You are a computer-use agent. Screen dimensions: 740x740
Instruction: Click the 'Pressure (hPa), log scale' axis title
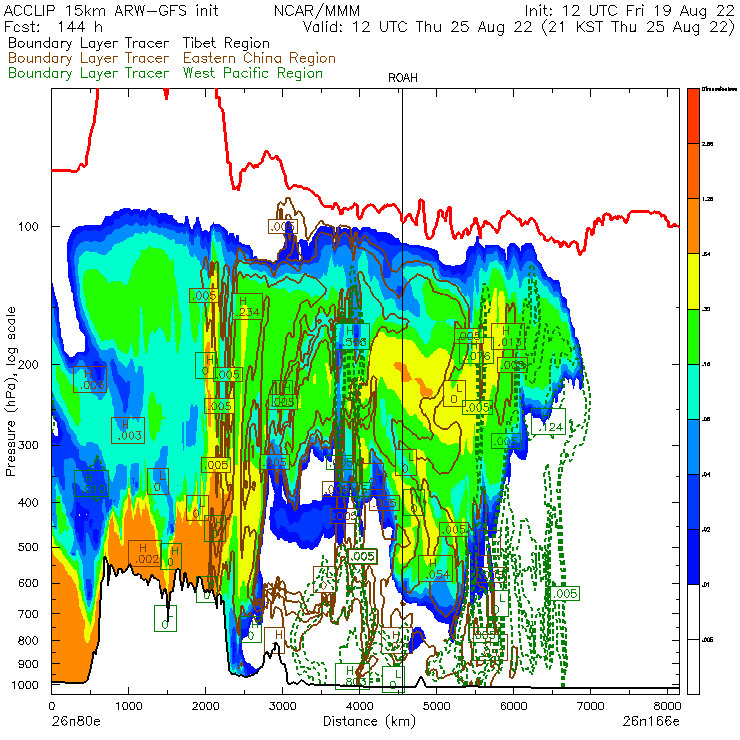pos(11,391)
